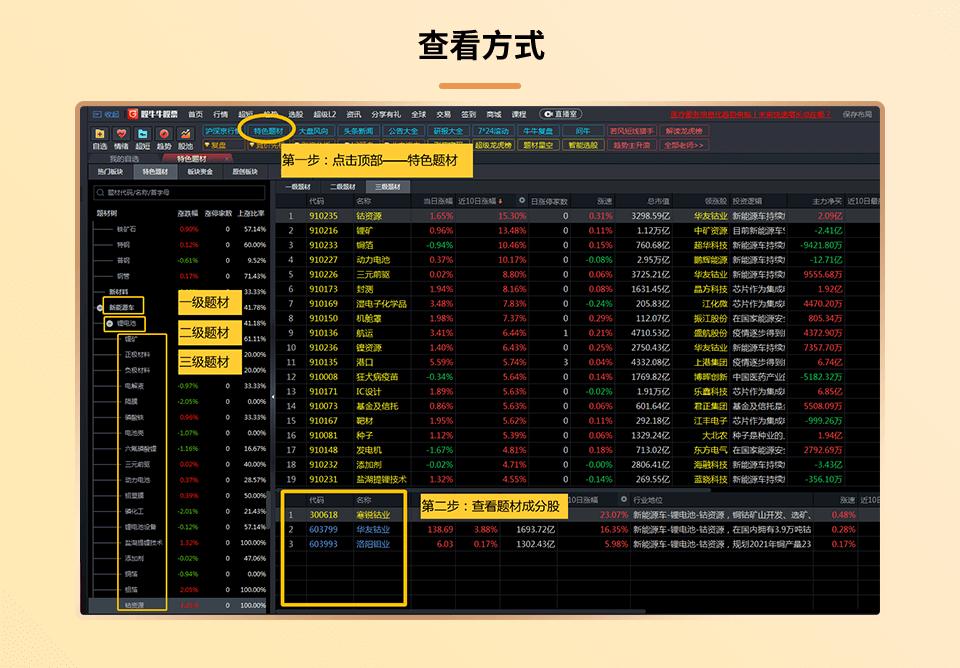Viewport: 960px width, 668px height.
Task: Click the 牛牛复盘 button
Action: tap(538, 131)
